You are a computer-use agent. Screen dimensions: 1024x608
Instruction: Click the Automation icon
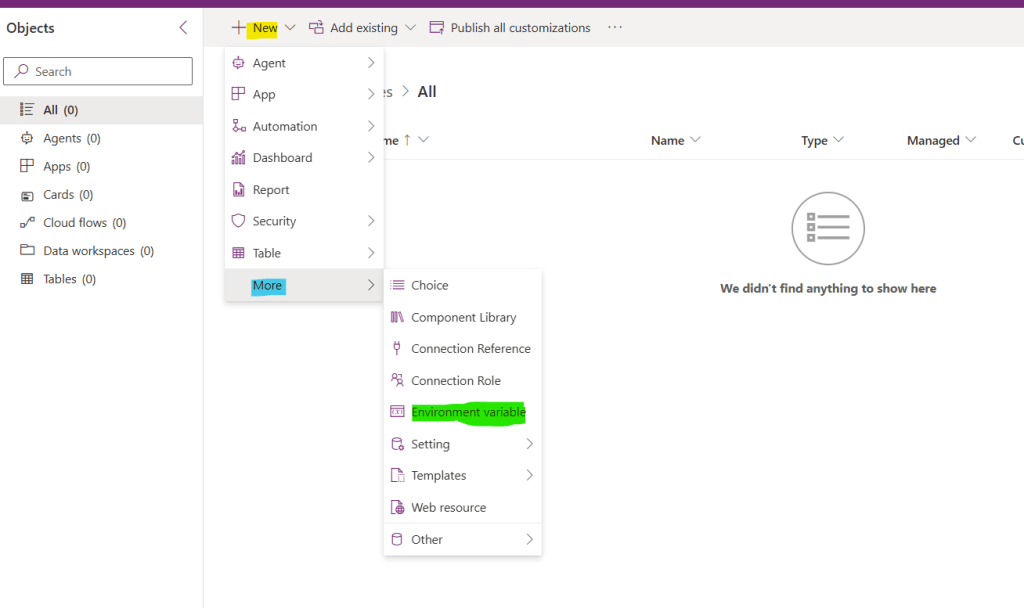click(x=240, y=126)
